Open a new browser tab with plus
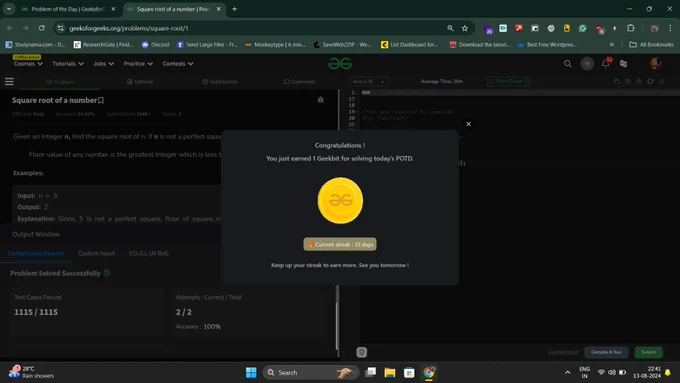The height and width of the screenshot is (383, 680). point(235,9)
